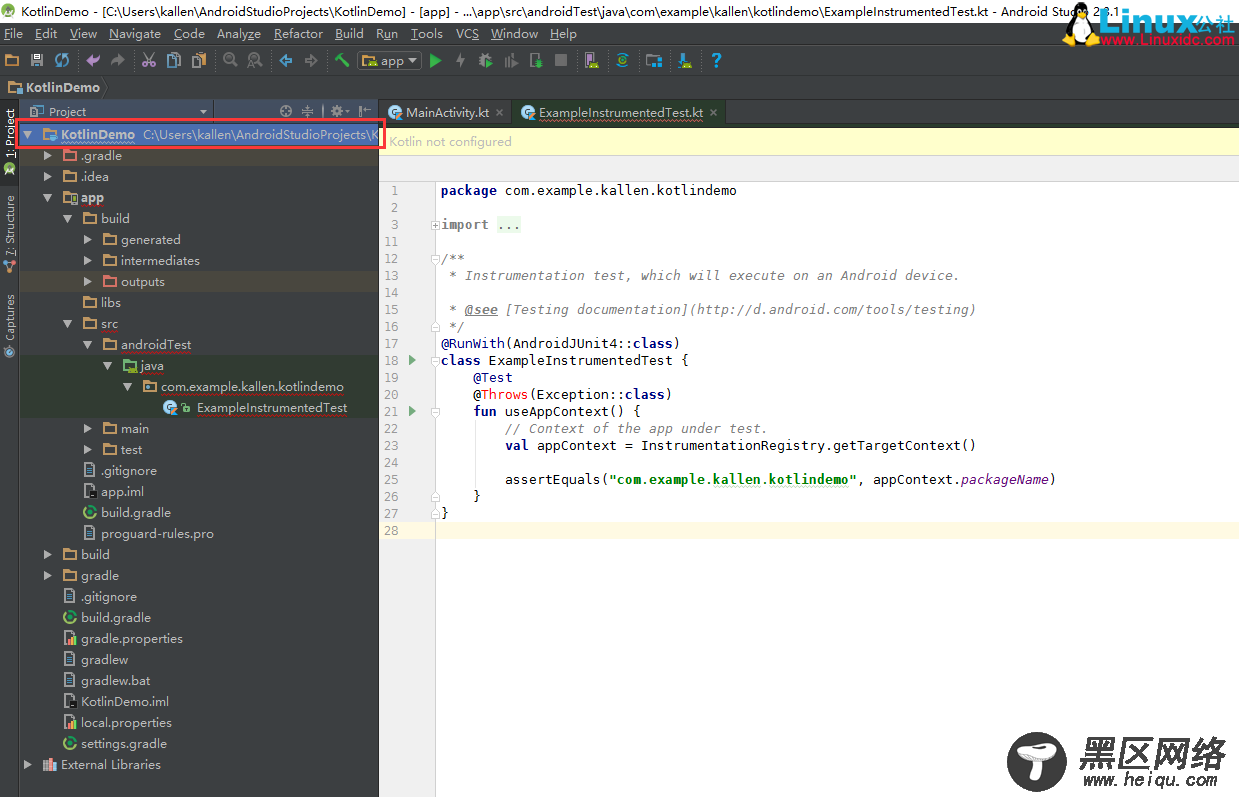
Task: Run useAppContext test from gutter arrow
Action: tap(412, 411)
